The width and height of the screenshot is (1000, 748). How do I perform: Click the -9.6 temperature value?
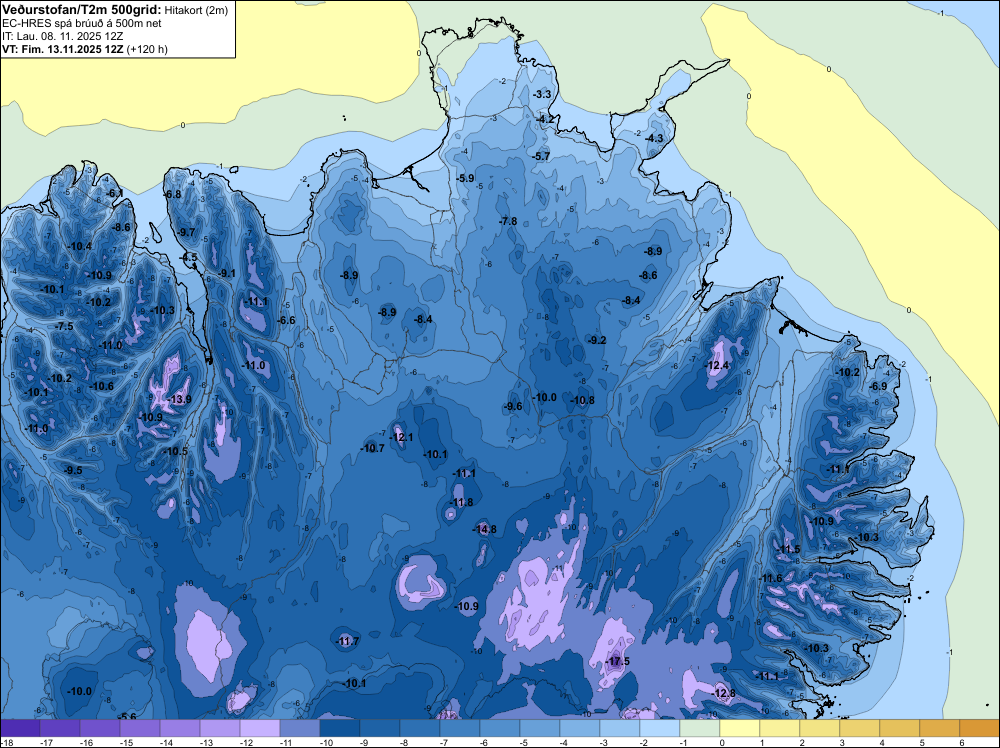coord(513,406)
